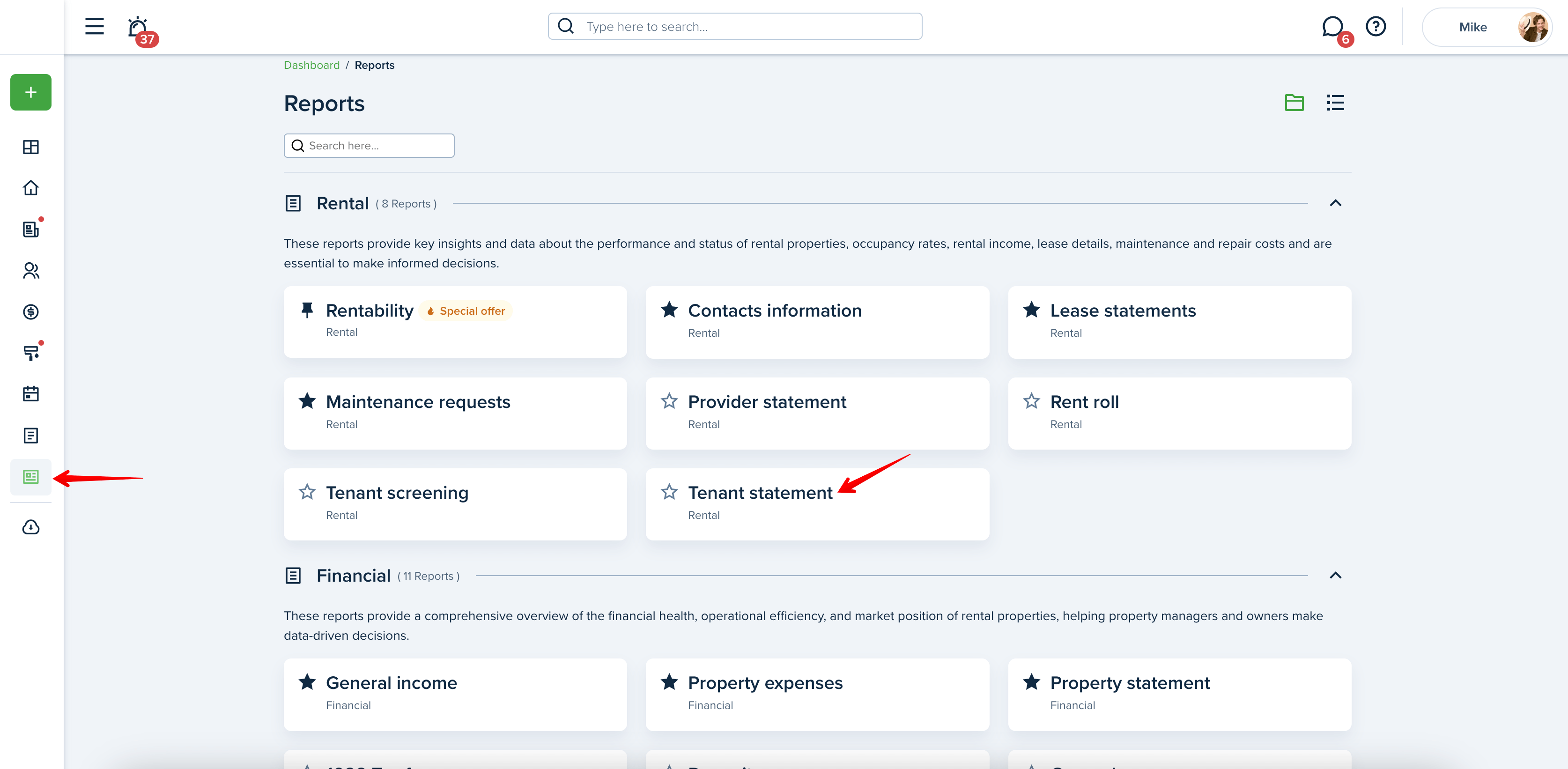Click the Rental section document icon
The height and width of the screenshot is (769, 1568).
tap(293, 203)
